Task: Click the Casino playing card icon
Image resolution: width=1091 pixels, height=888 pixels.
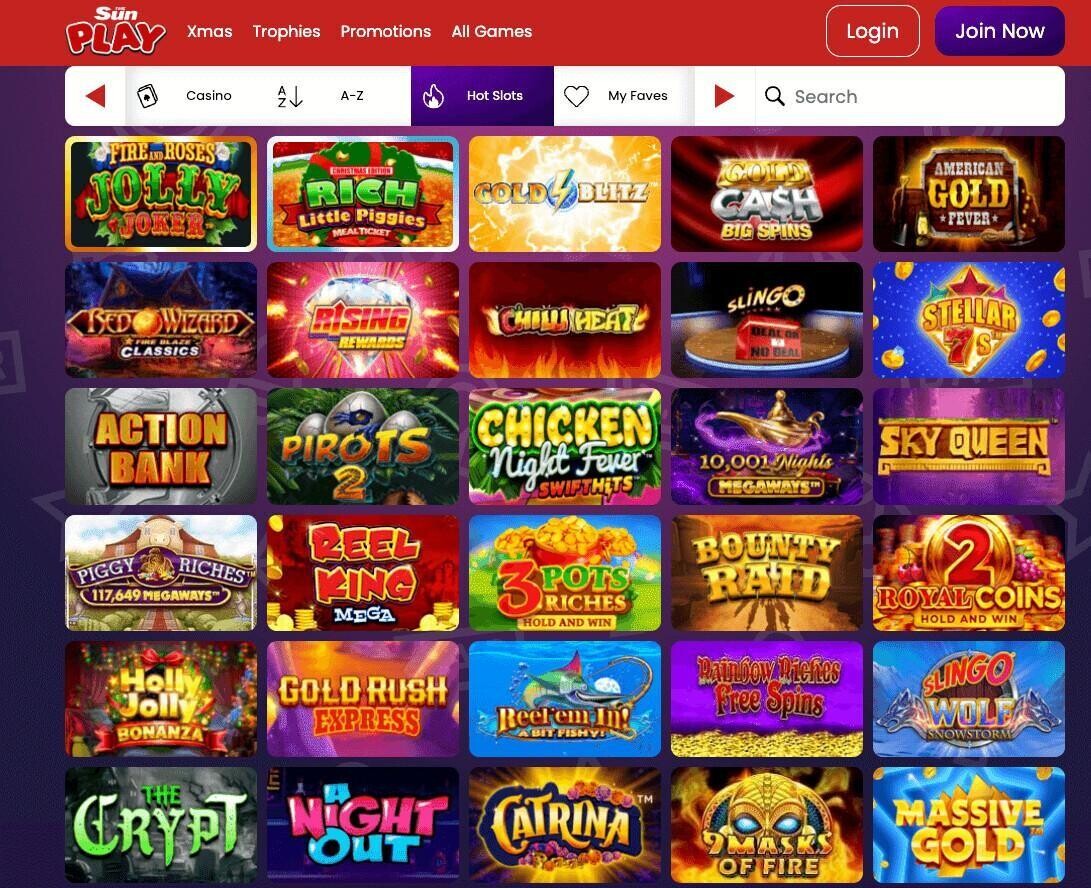Action: (147, 96)
